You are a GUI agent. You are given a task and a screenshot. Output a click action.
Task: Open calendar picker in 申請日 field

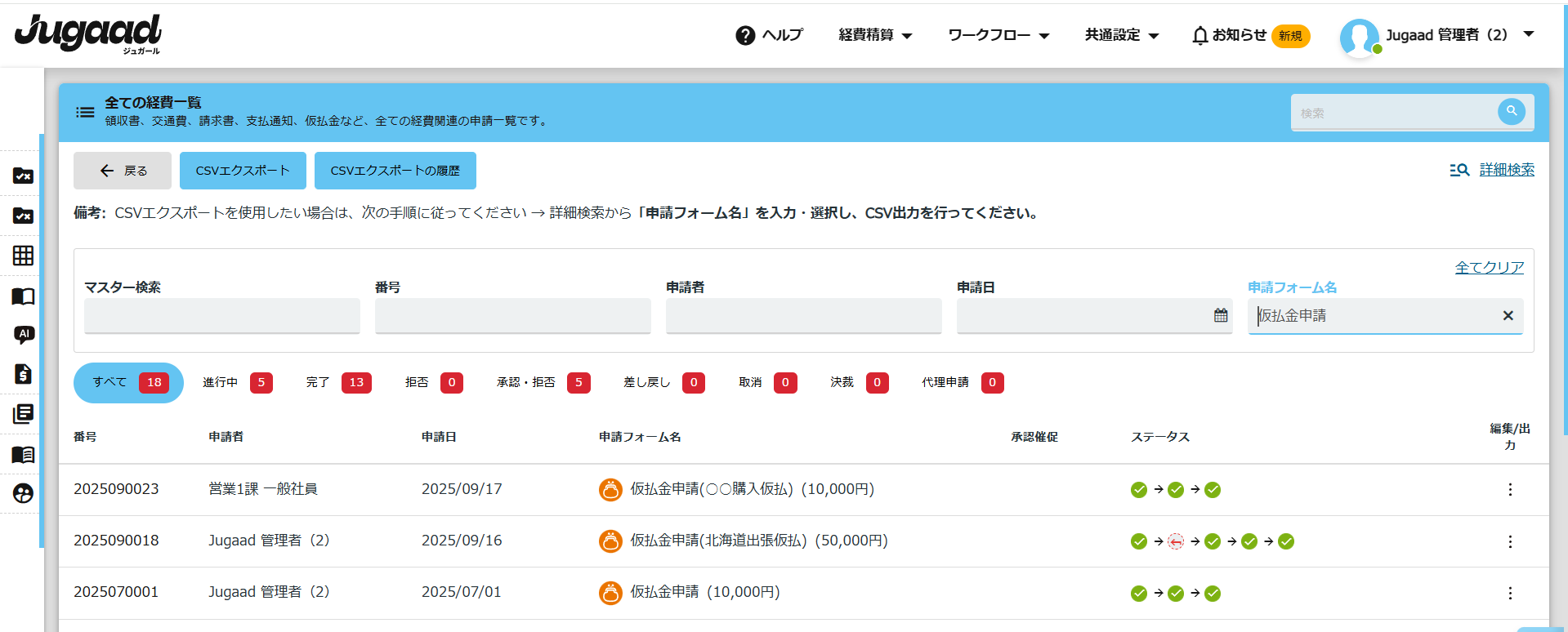(1220, 315)
